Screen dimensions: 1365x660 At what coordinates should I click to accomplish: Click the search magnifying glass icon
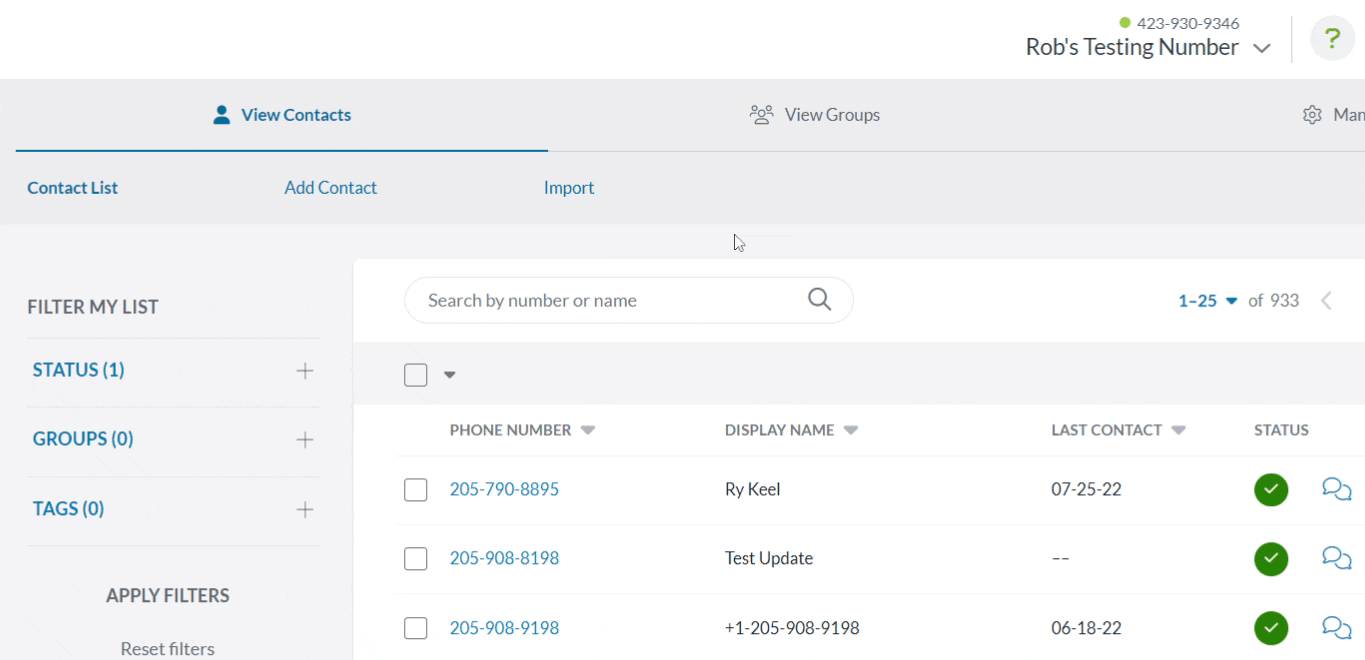click(818, 299)
